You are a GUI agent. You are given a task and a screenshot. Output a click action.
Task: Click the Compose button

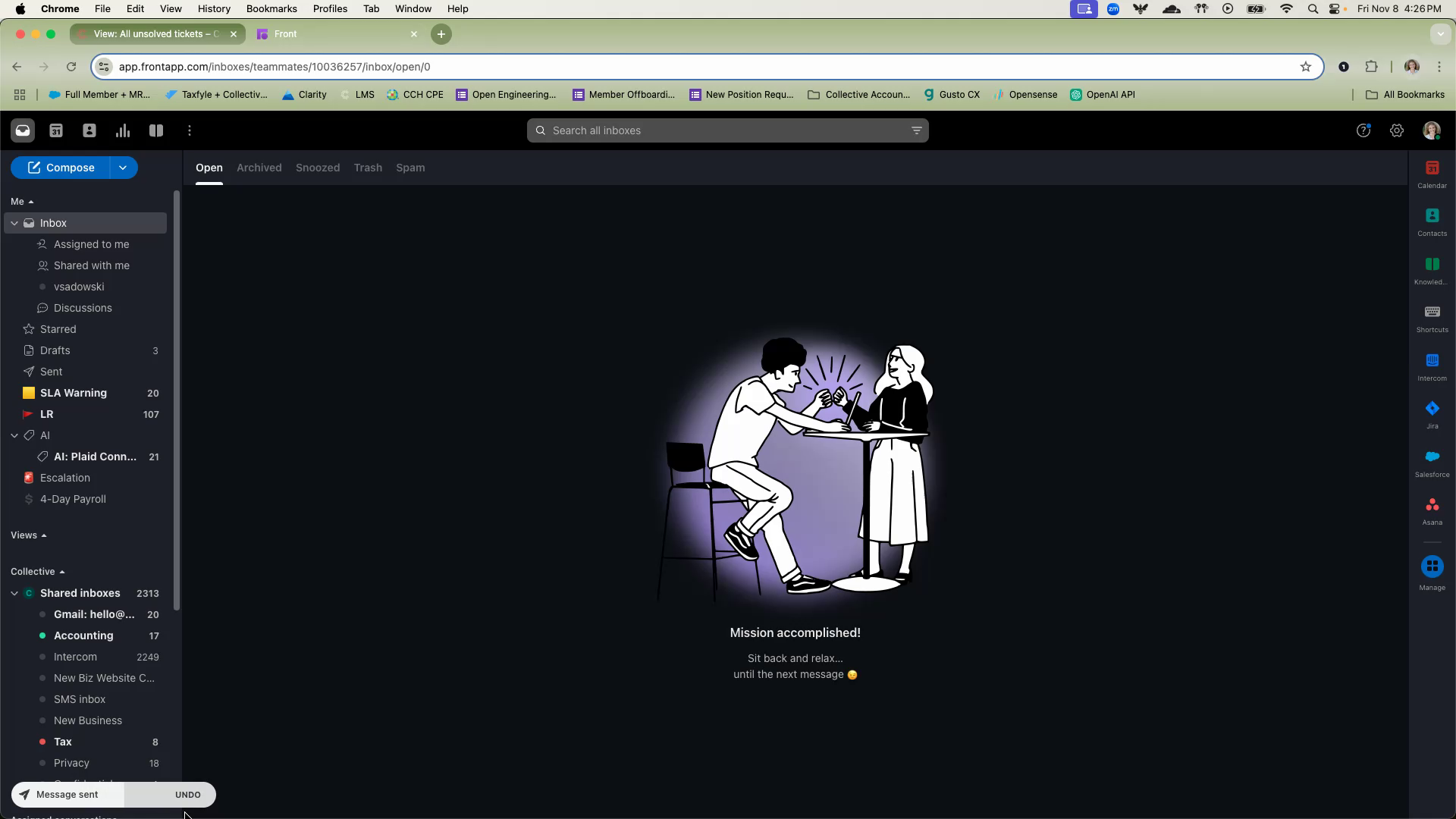click(x=61, y=168)
